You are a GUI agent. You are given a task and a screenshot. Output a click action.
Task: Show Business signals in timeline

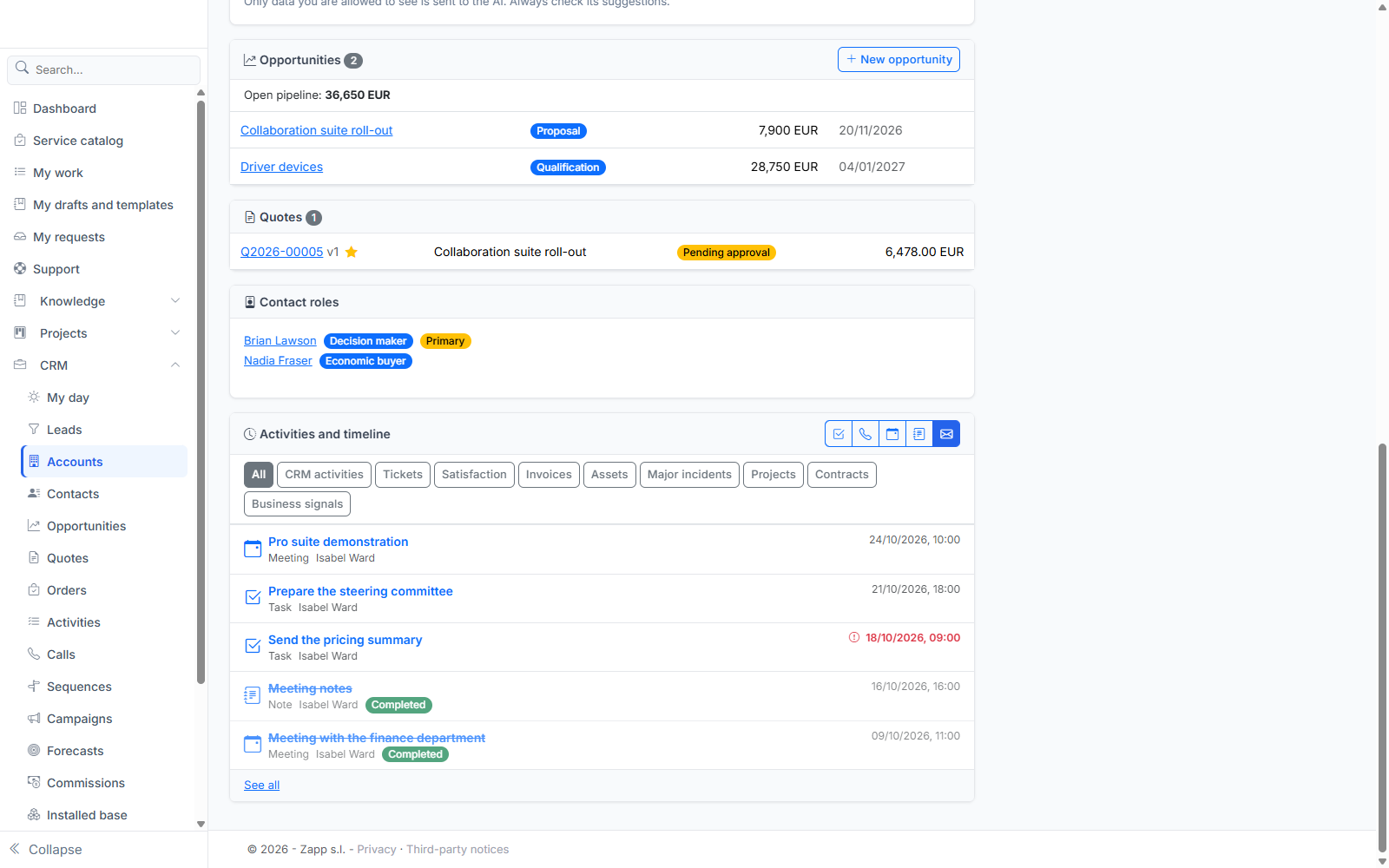[x=297, y=504]
